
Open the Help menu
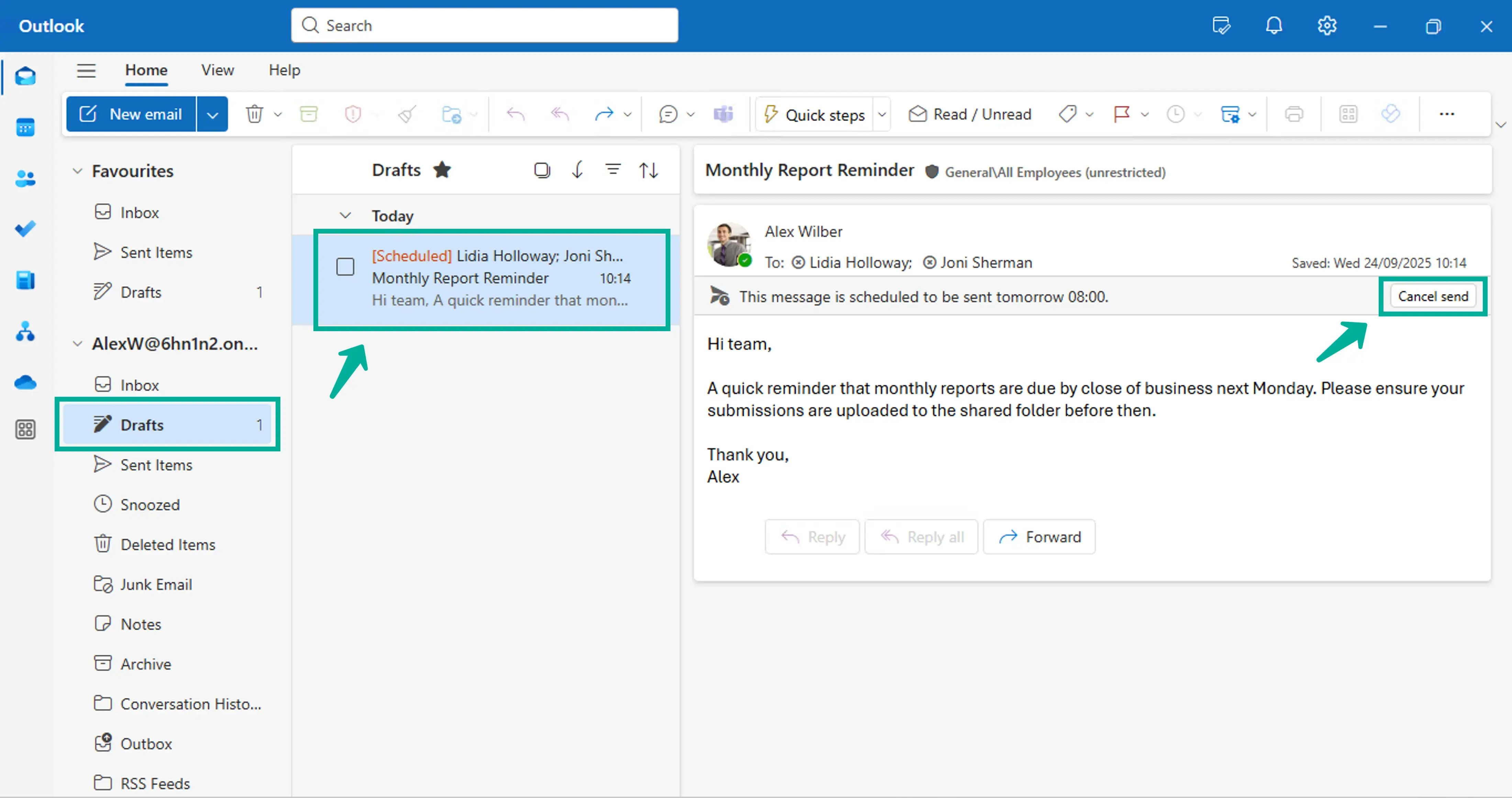click(x=284, y=70)
